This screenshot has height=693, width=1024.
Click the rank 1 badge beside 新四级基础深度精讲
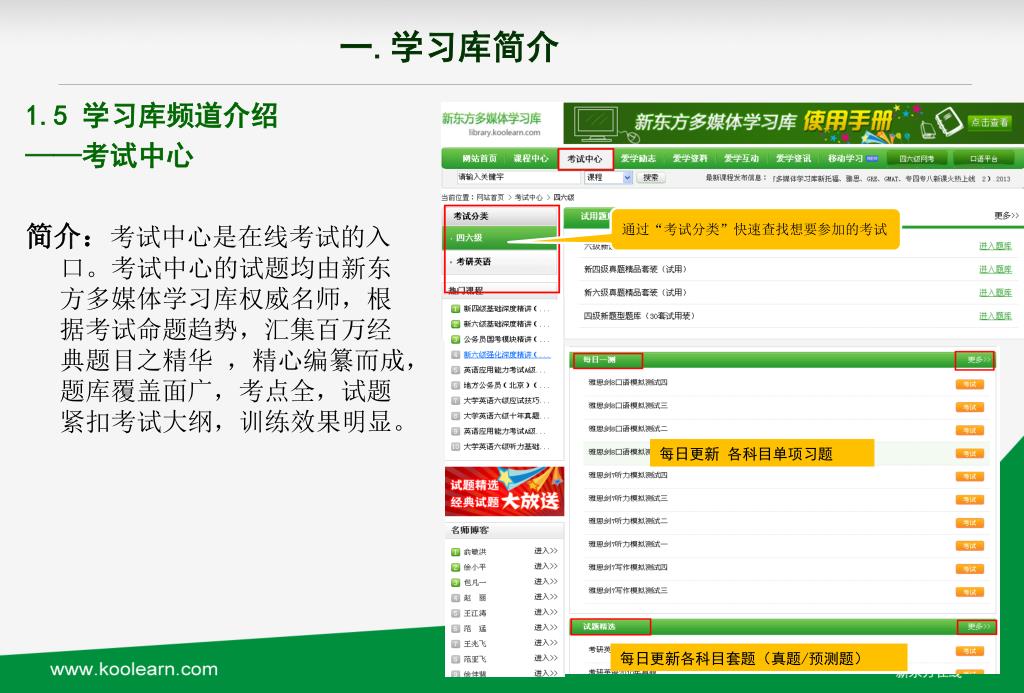click(x=456, y=309)
